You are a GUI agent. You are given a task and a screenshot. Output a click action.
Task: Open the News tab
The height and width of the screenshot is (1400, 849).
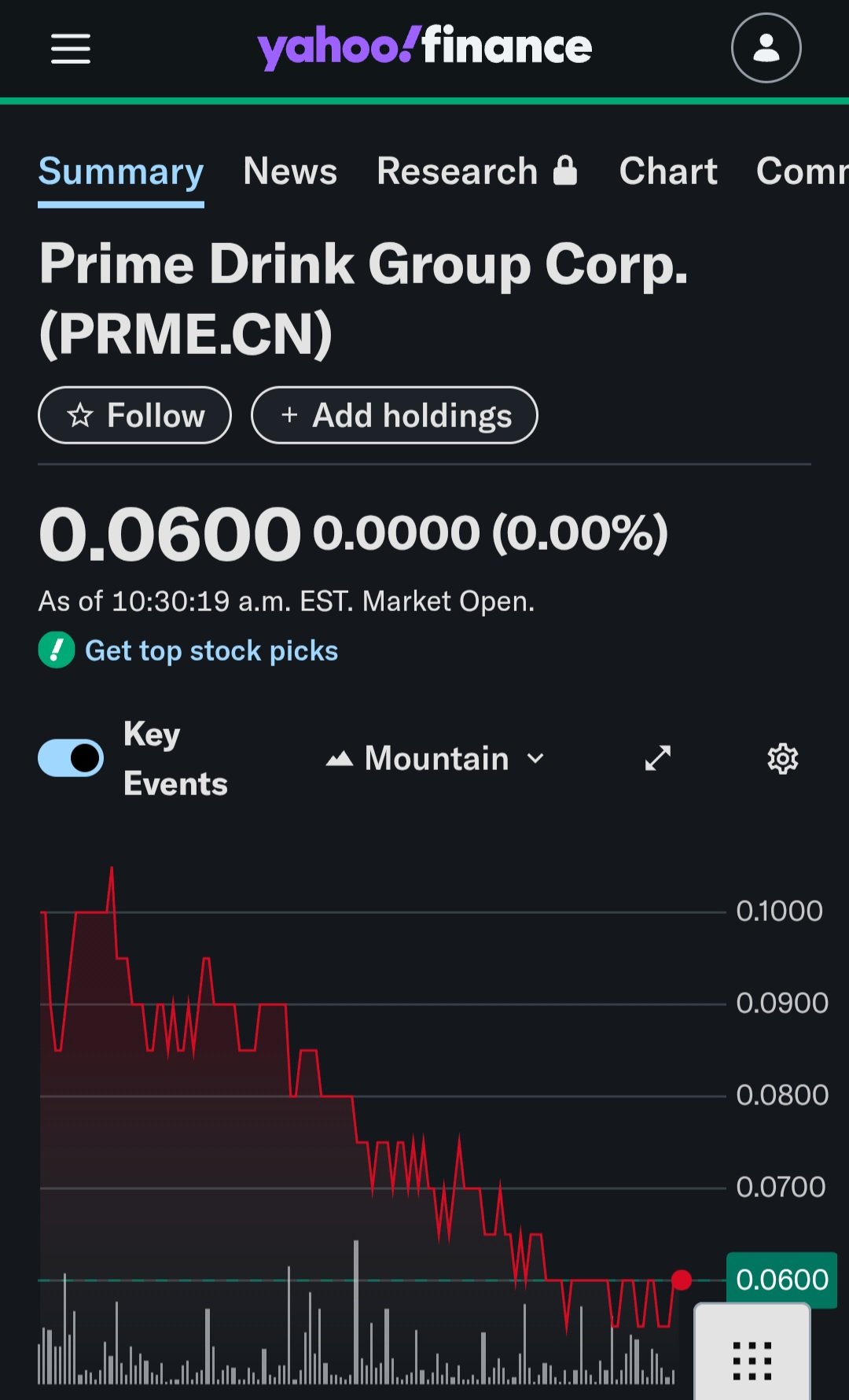pyautogui.click(x=290, y=171)
